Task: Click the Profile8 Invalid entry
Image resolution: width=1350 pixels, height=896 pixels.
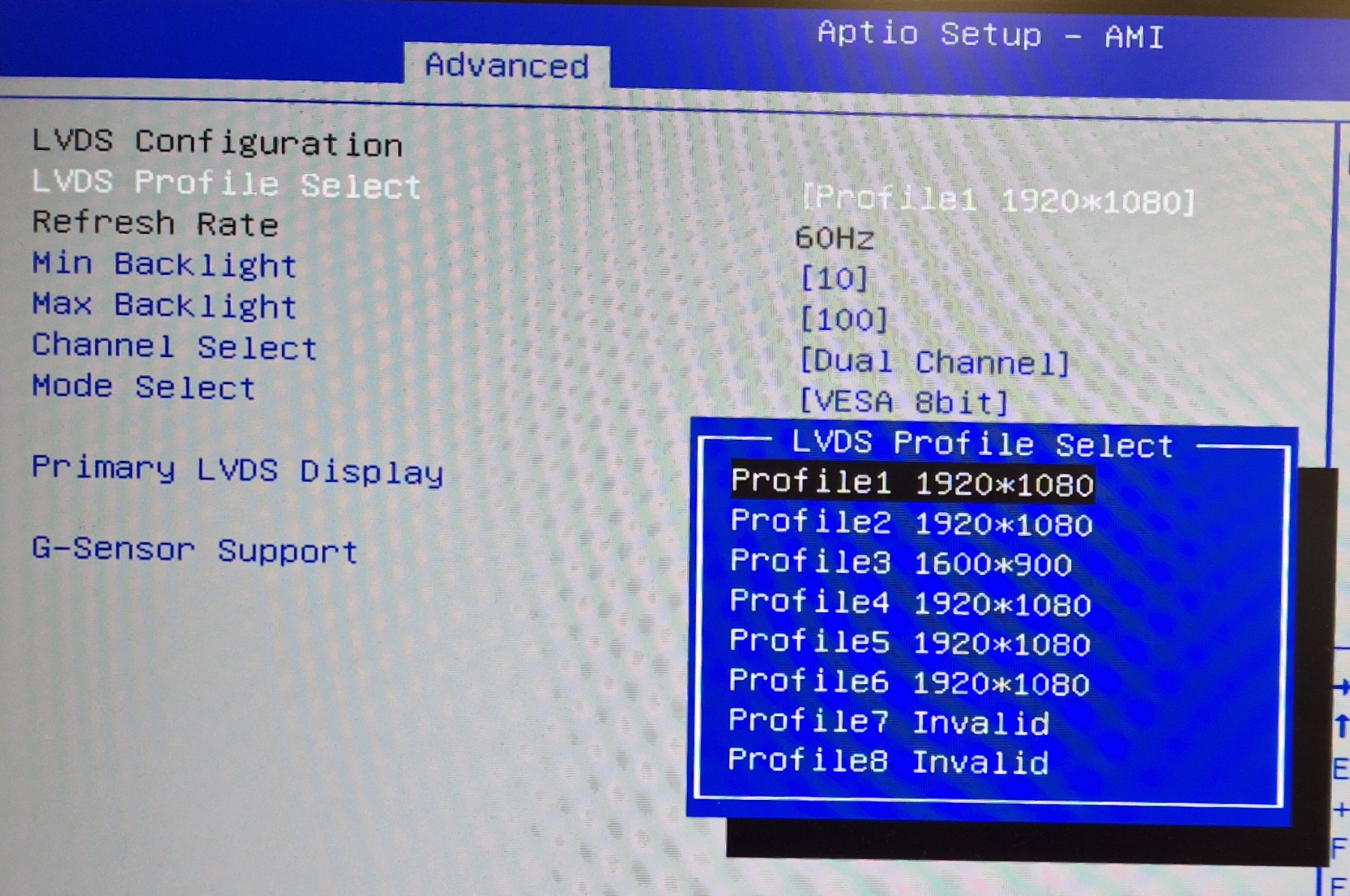Action: (888, 762)
